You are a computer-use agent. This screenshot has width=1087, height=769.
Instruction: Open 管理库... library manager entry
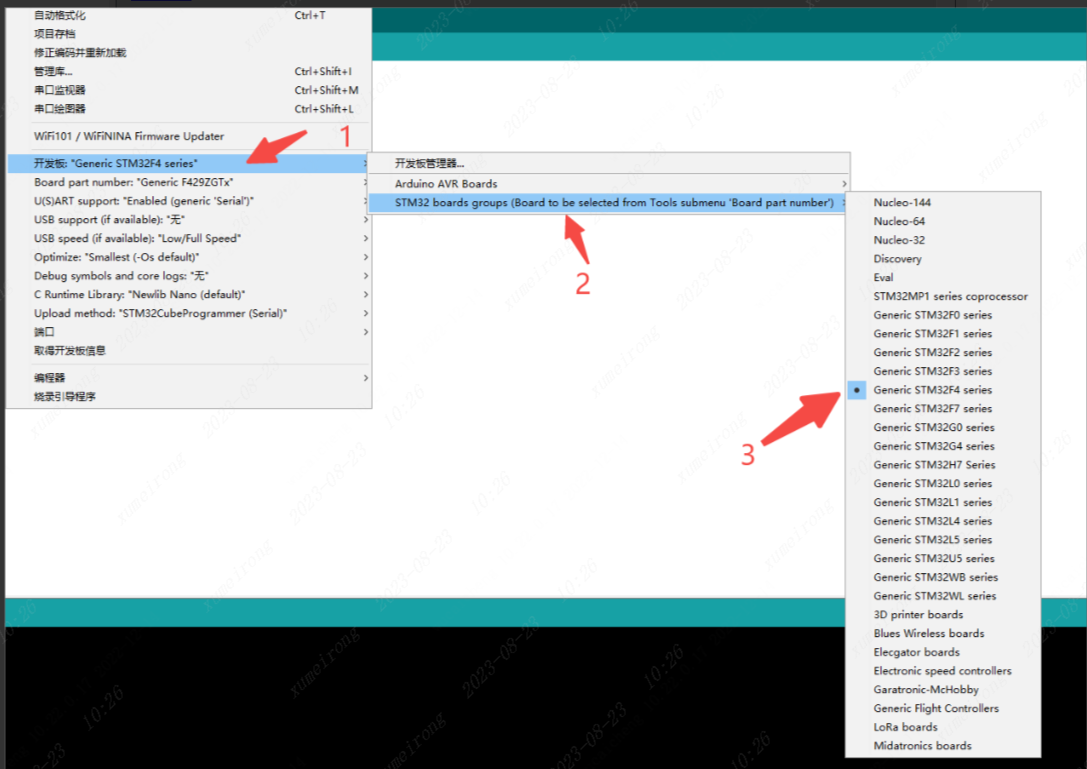[x=189, y=71]
